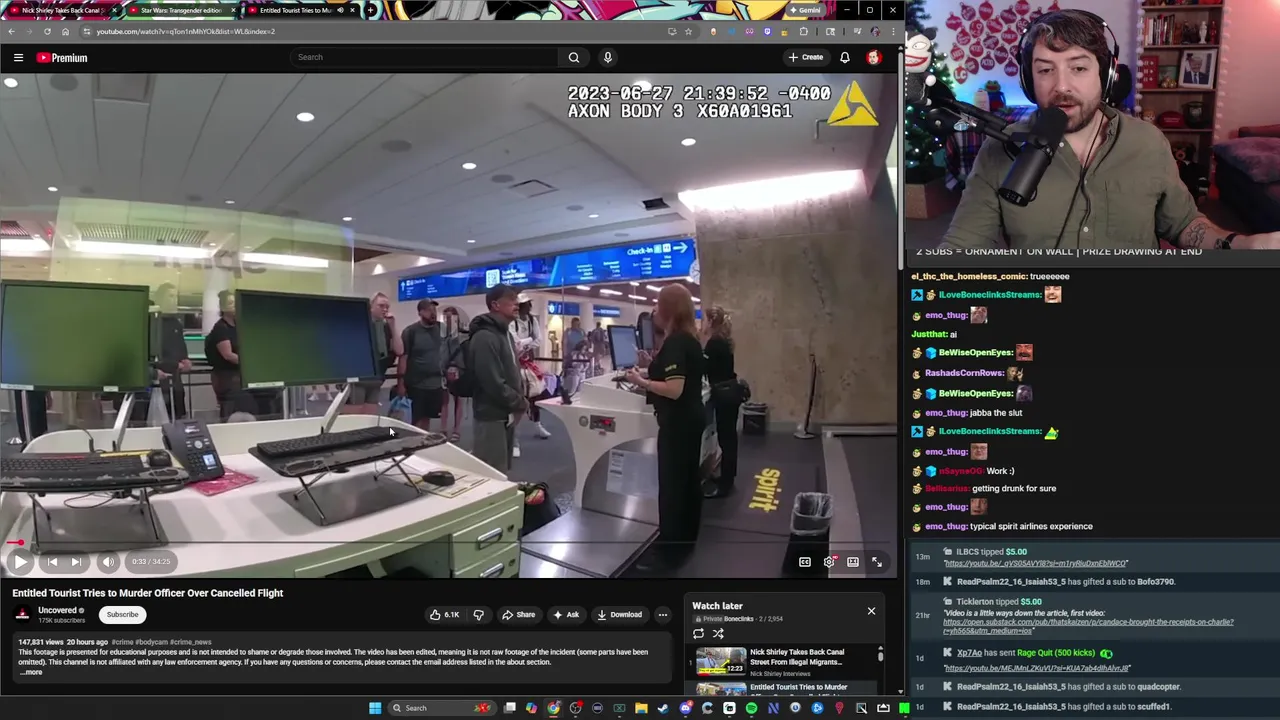Open Spotify from the taskbar

coord(751,708)
